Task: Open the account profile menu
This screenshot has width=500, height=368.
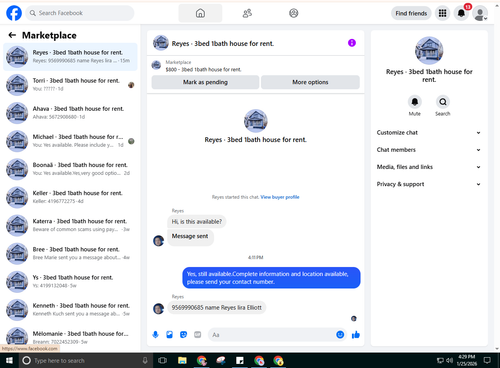Action: click(x=480, y=13)
